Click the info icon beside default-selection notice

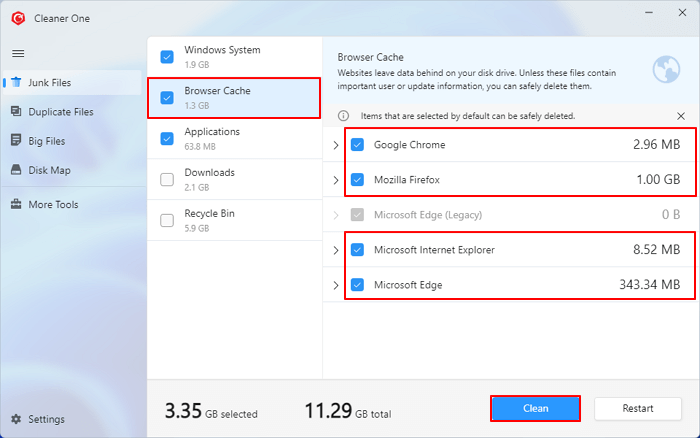(x=343, y=116)
